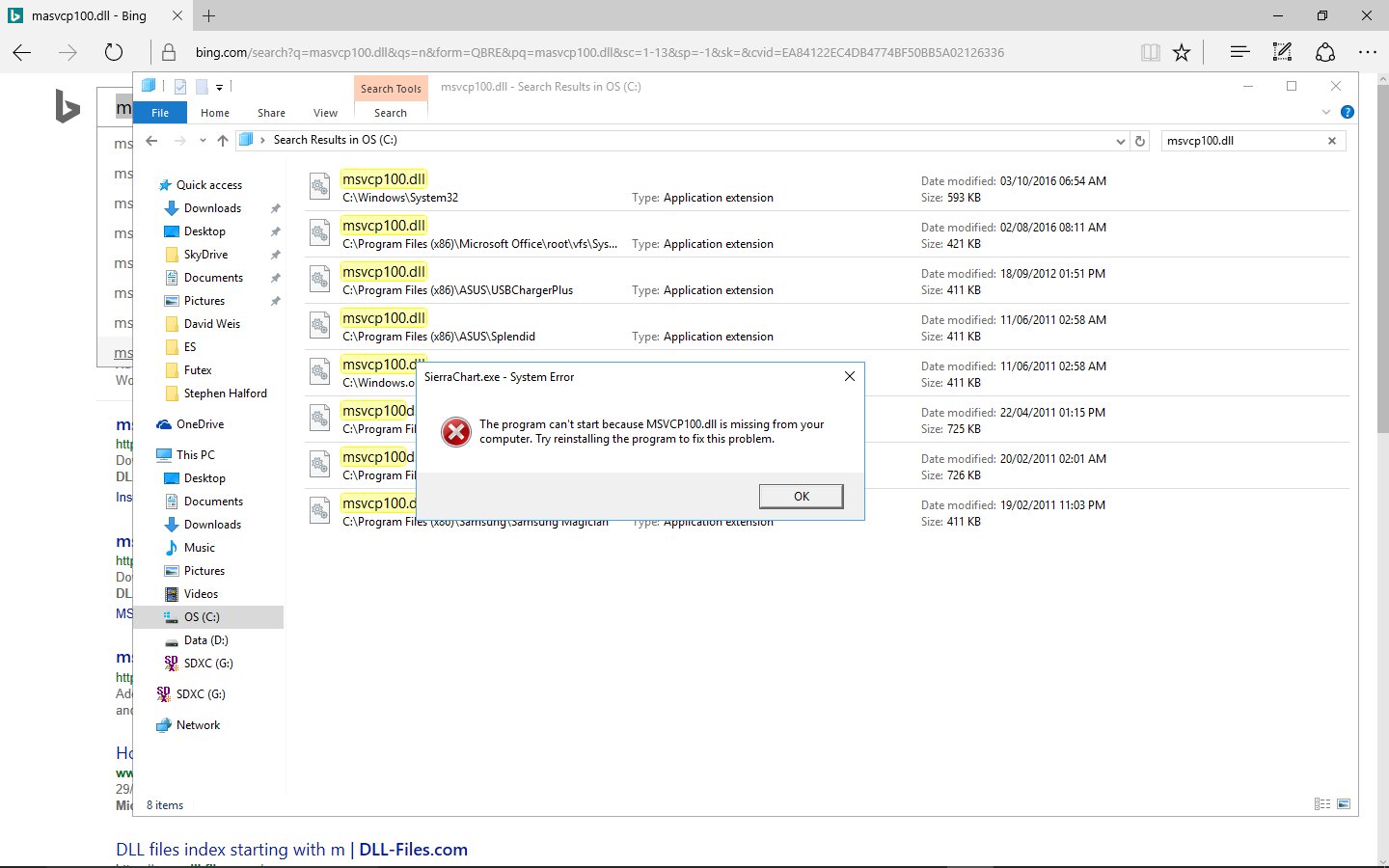This screenshot has height=868, width=1389.
Task: Select msvcp100.dll in ASUS\Splendid
Action: (x=827, y=327)
